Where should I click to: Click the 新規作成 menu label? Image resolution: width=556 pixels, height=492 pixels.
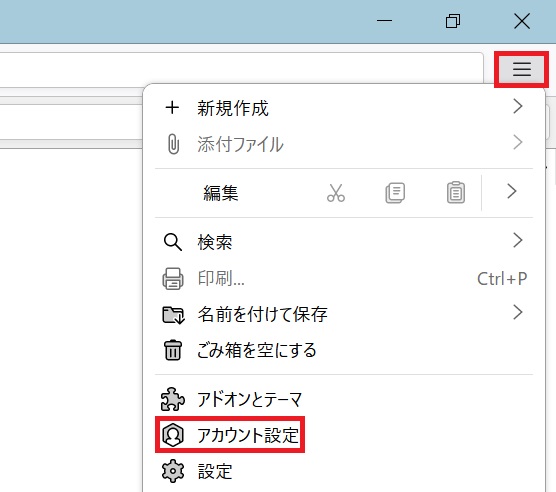pyautogui.click(x=233, y=108)
